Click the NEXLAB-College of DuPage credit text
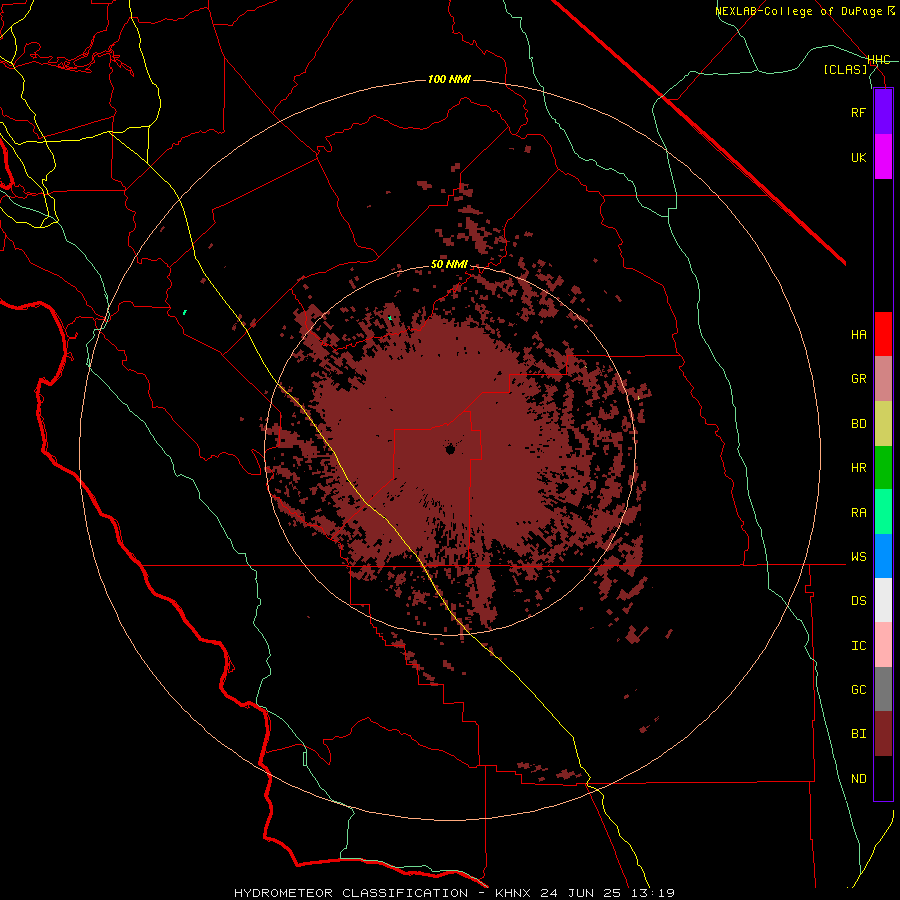This screenshot has width=900, height=900. tap(804, 11)
